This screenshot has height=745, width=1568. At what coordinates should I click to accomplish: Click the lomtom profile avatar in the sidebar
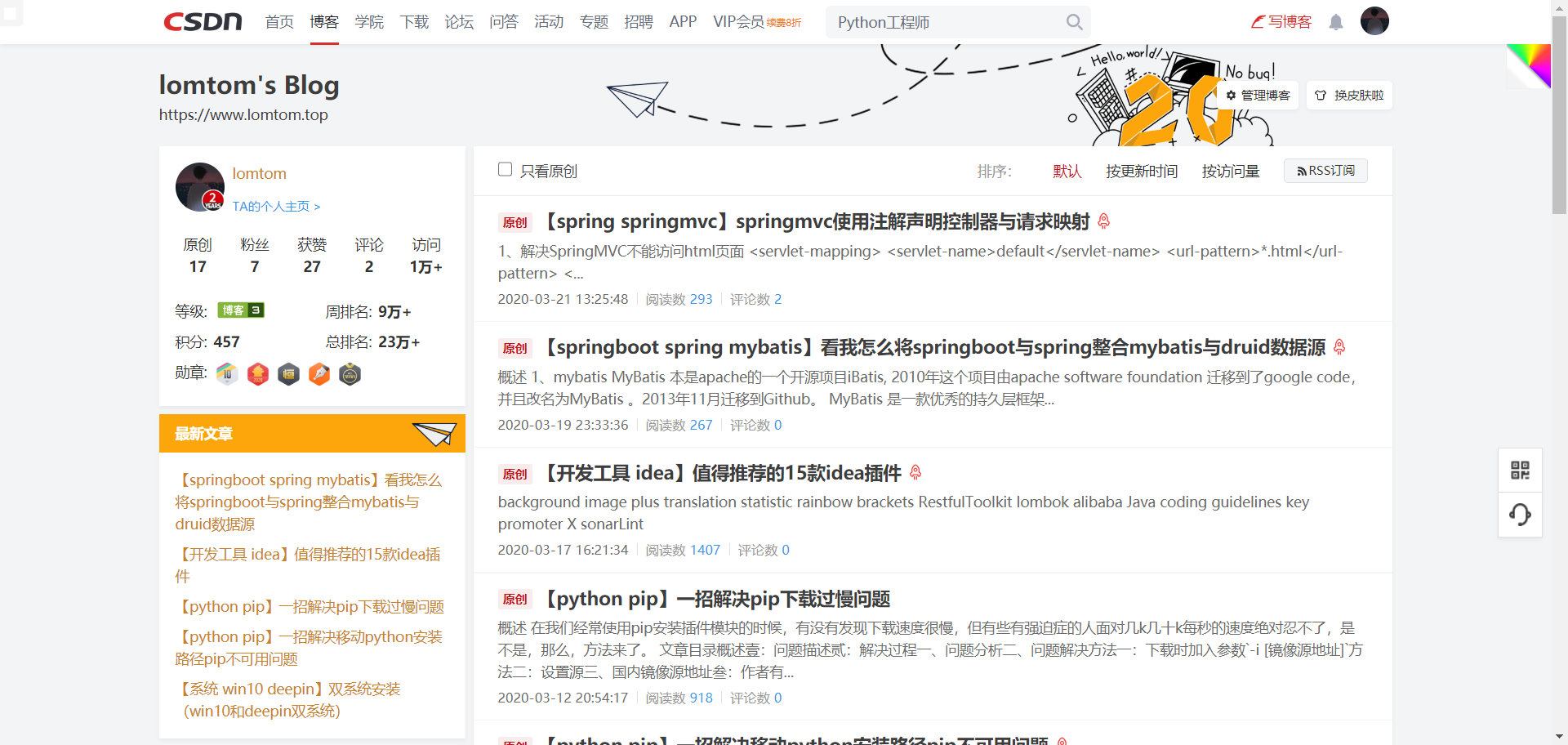[x=200, y=187]
